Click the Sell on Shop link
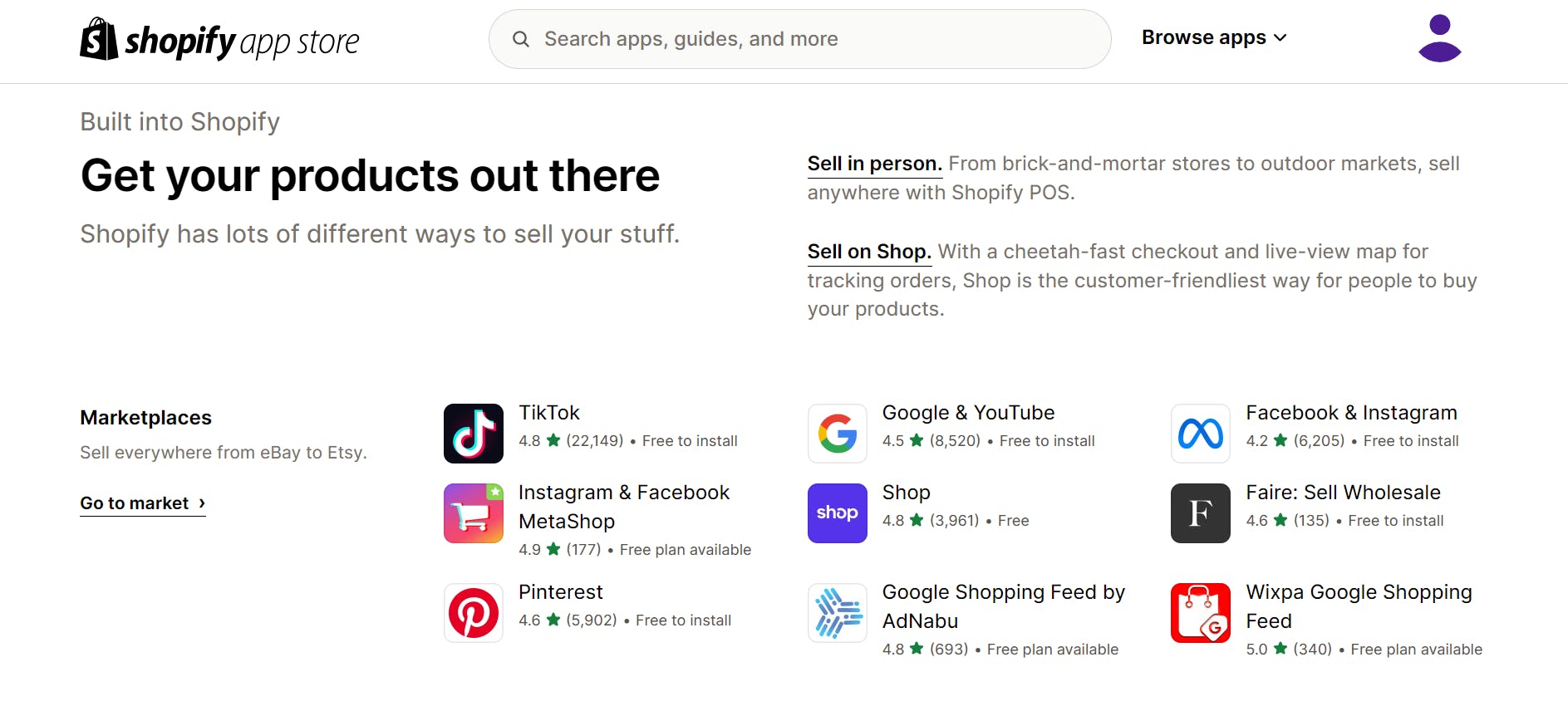The width and height of the screenshot is (1568, 716). (868, 251)
